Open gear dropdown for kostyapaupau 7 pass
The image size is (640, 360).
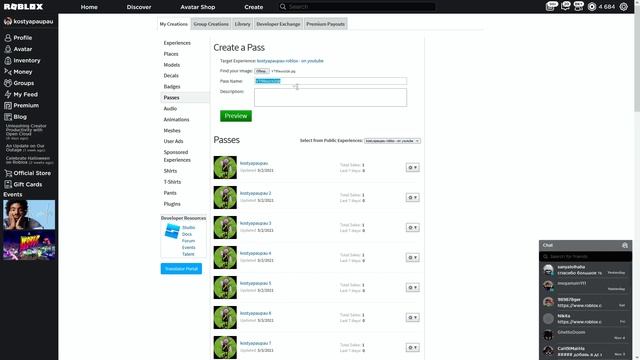click(x=413, y=347)
